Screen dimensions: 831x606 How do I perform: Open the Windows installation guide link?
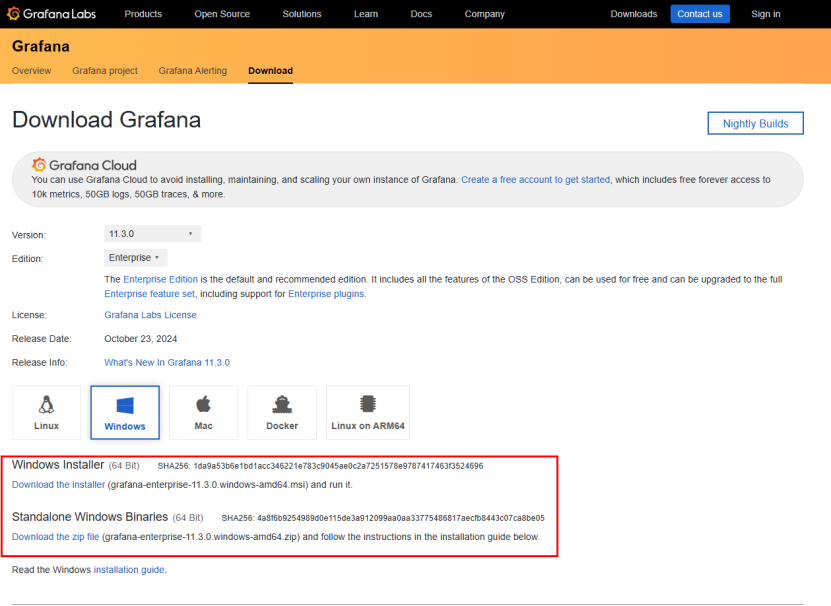(129, 570)
